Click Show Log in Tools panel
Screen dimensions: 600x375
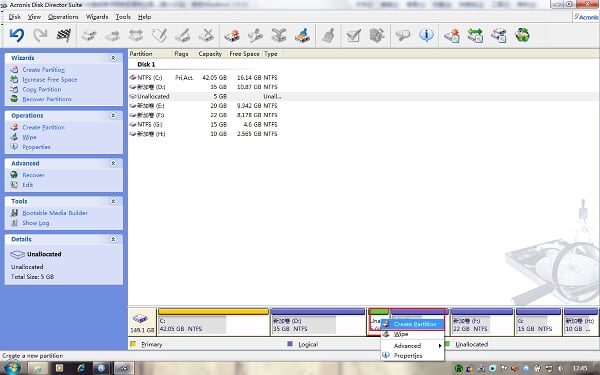pyautogui.click(x=36, y=223)
